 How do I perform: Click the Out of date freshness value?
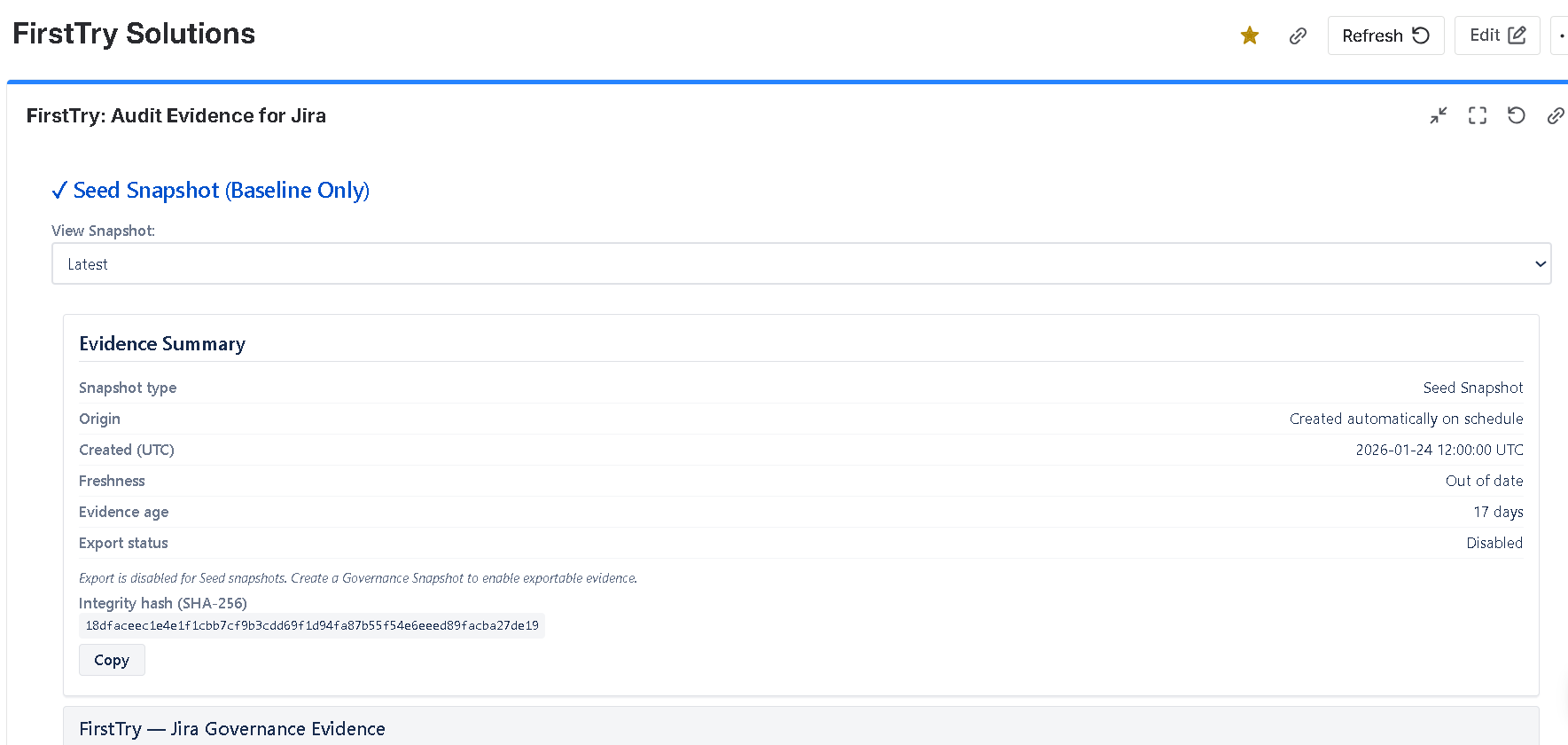(1484, 481)
